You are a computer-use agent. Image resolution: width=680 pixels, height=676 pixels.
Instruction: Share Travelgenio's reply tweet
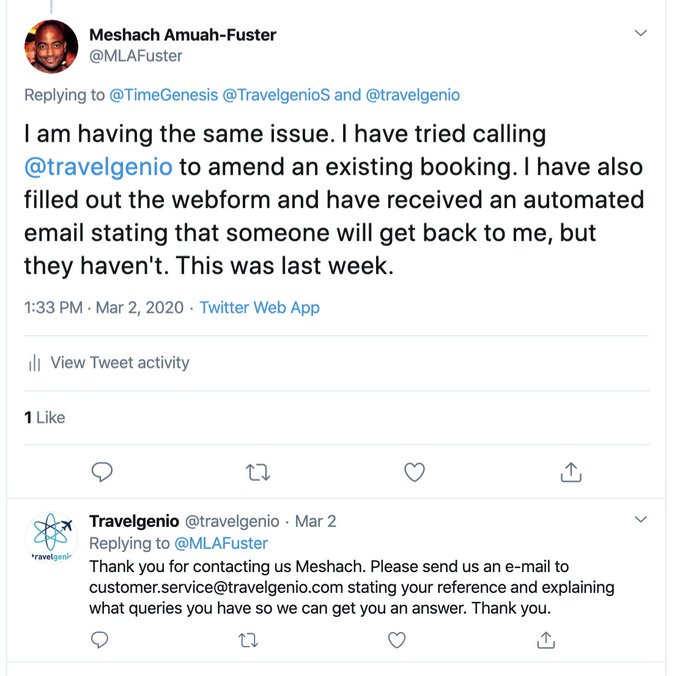point(545,638)
